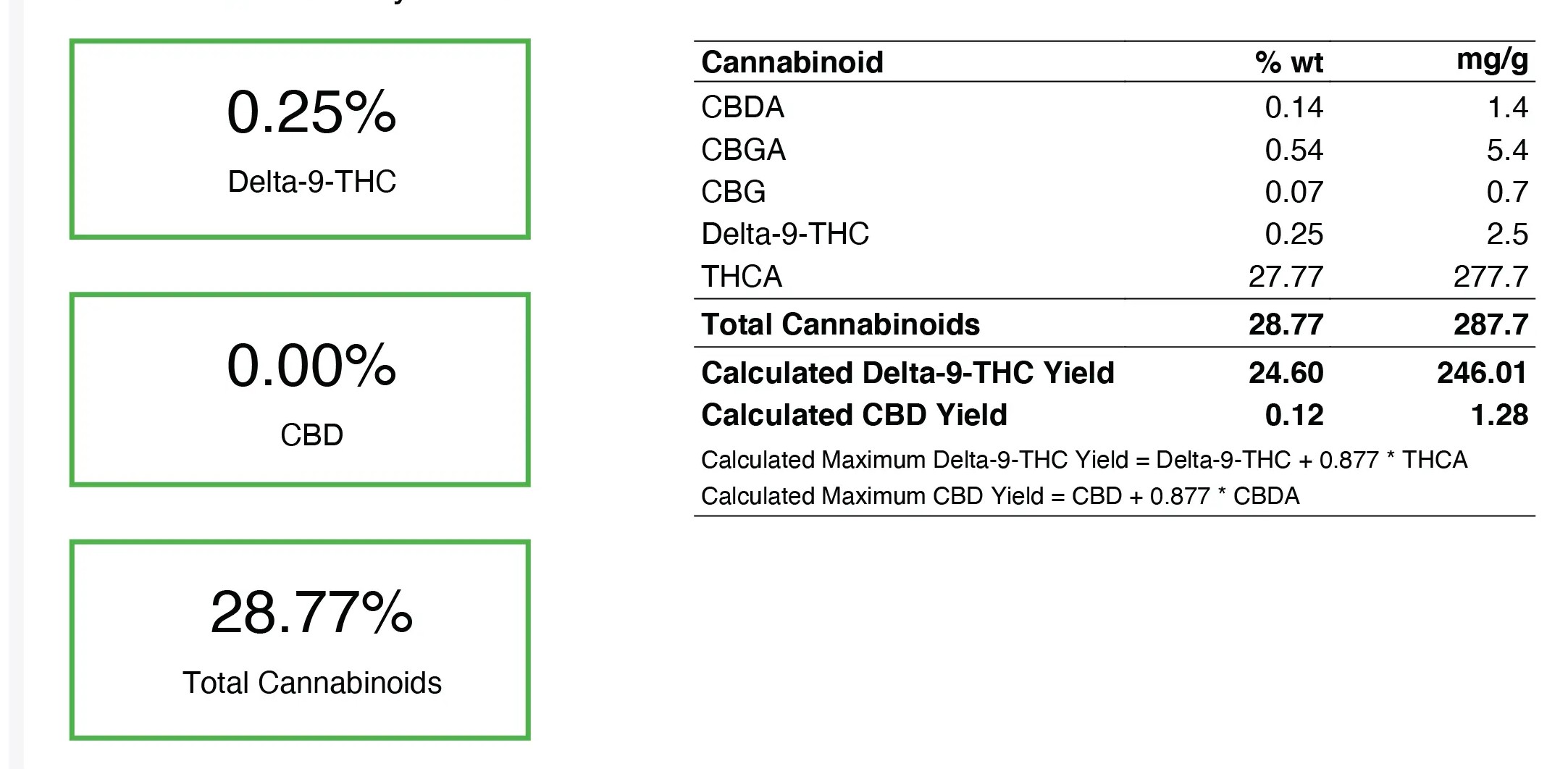Click the 246.01 Delta-9-THC yield value
The image size is (1568, 769).
pos(1483,373)
